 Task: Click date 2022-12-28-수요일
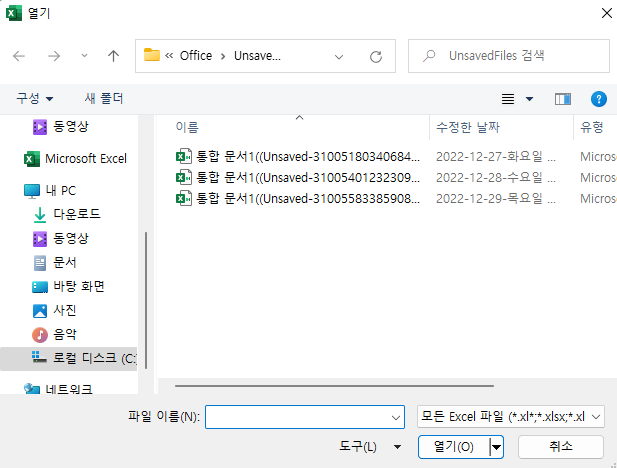coord(495,178)
